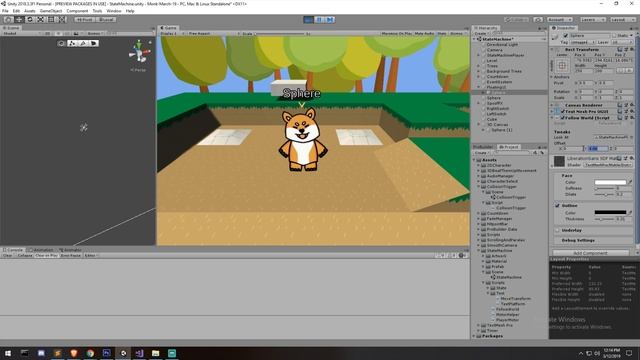Select StateMachinePlayer in Hierarchy

click(505, 55)
